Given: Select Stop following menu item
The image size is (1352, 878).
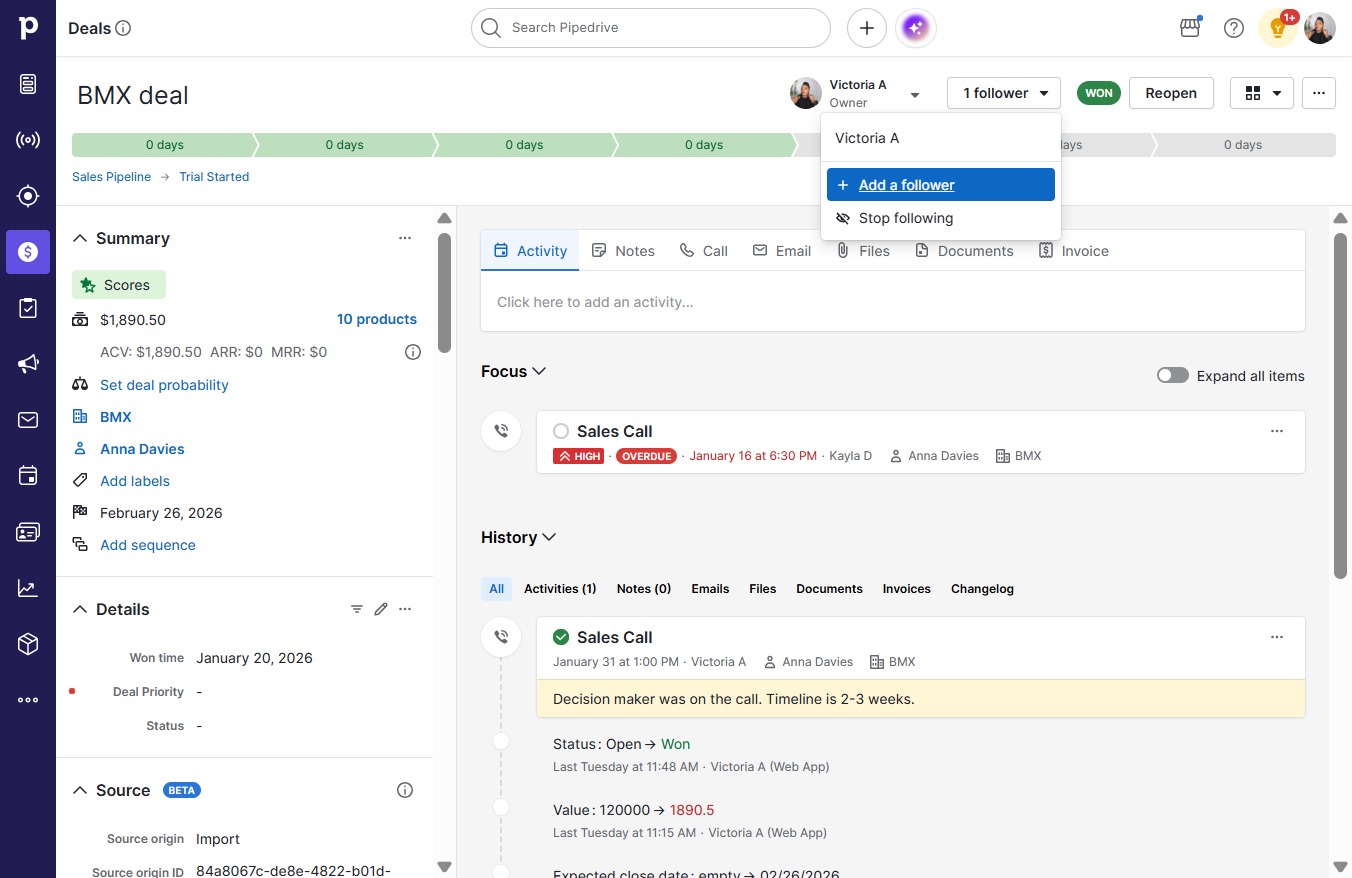Looking at the screenshot, I should [941, 218].
